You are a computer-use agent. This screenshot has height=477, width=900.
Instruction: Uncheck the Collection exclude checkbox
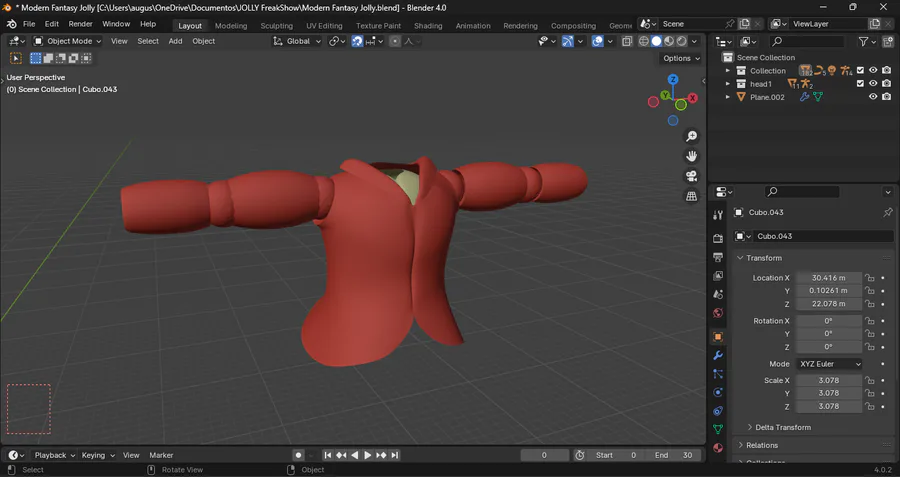[x=860, y=71]
